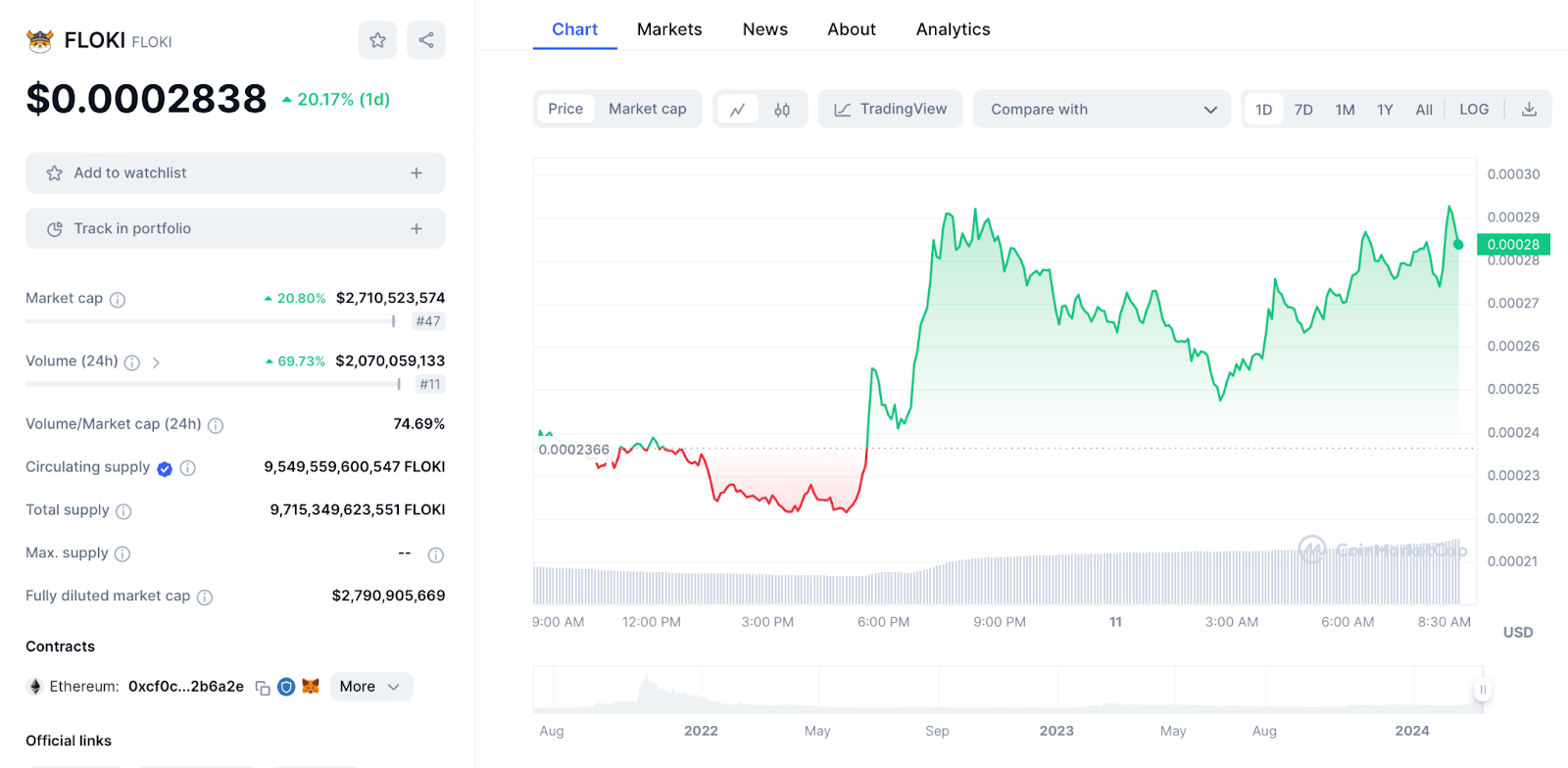Switch to line chart view icon
1568x768 pixels.
click(x=738, y=110)
